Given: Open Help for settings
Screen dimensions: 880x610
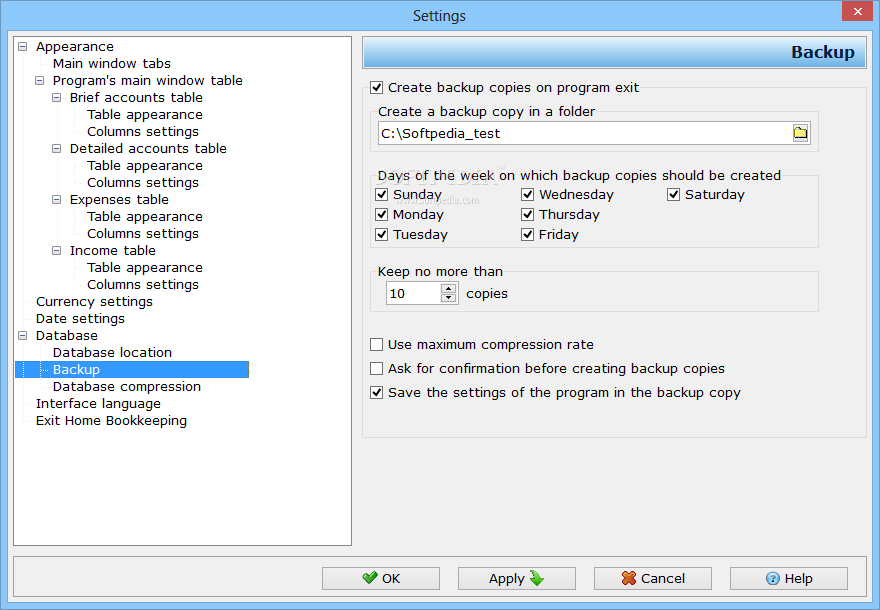Looking at the screenshot, I should [x=789, y=578].
